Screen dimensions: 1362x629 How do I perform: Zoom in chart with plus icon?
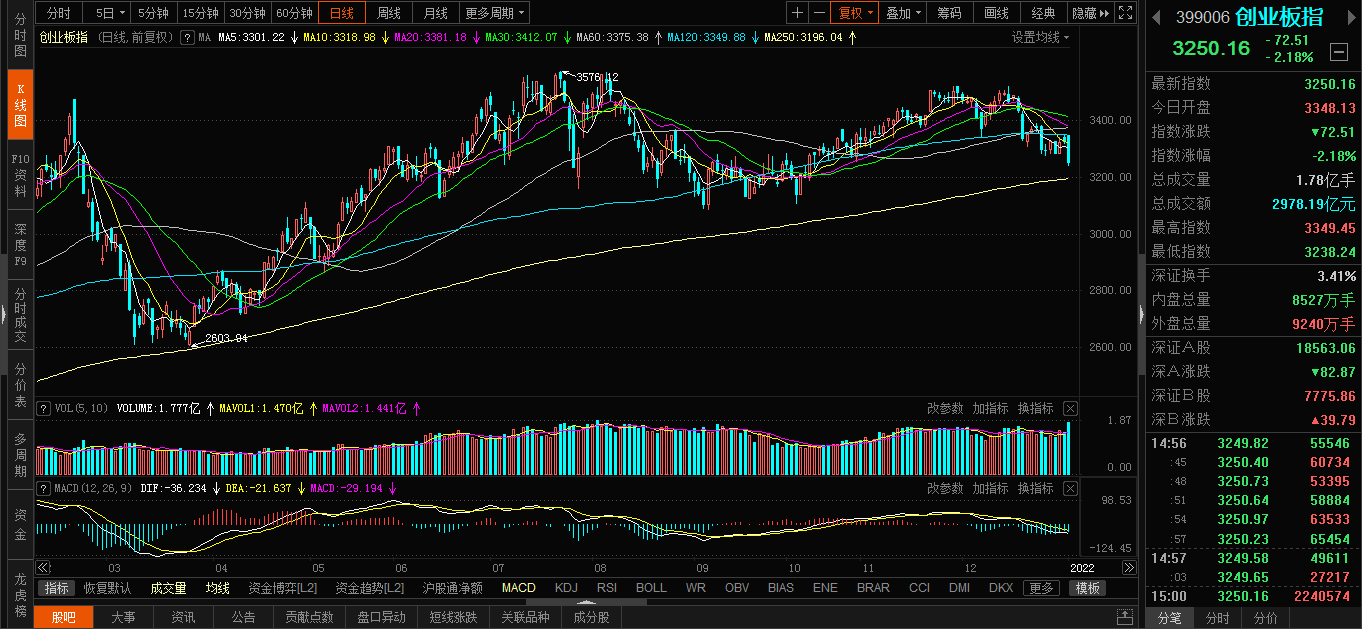(797, 13)
